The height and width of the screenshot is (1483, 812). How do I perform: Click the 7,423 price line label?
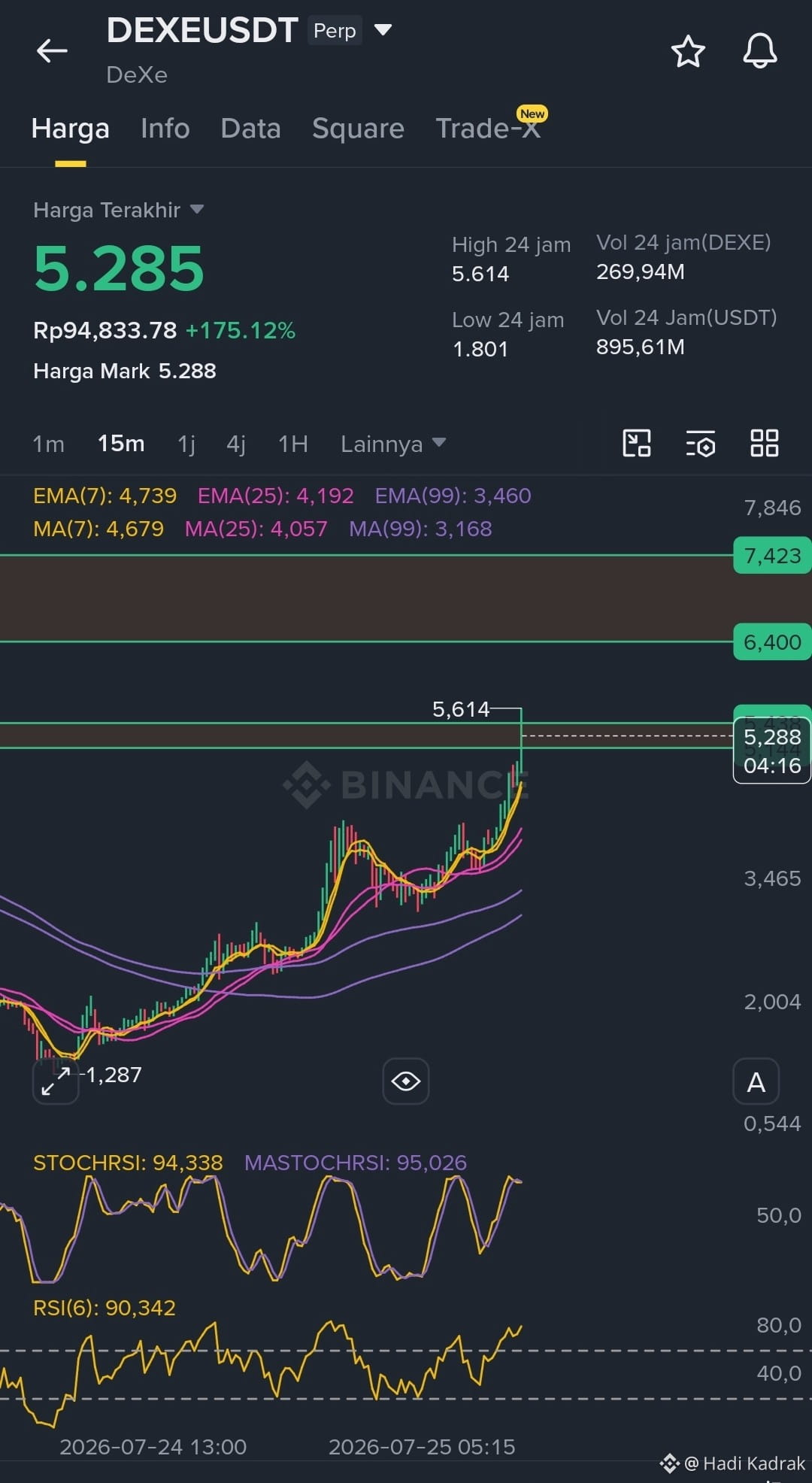(x=772, y=556)
